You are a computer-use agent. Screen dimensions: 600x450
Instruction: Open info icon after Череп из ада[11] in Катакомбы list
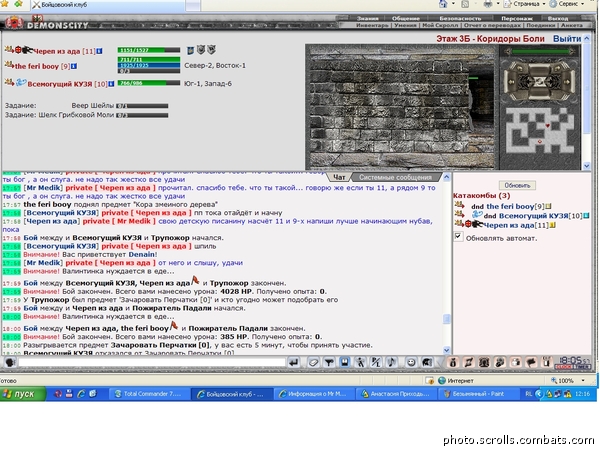point(553,225)
